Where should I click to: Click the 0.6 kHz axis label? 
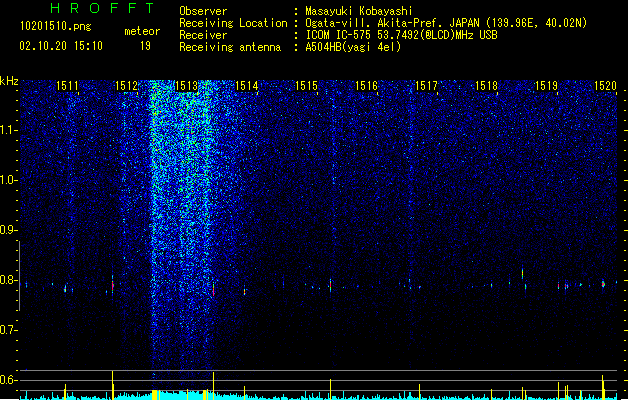coord(8,380)
